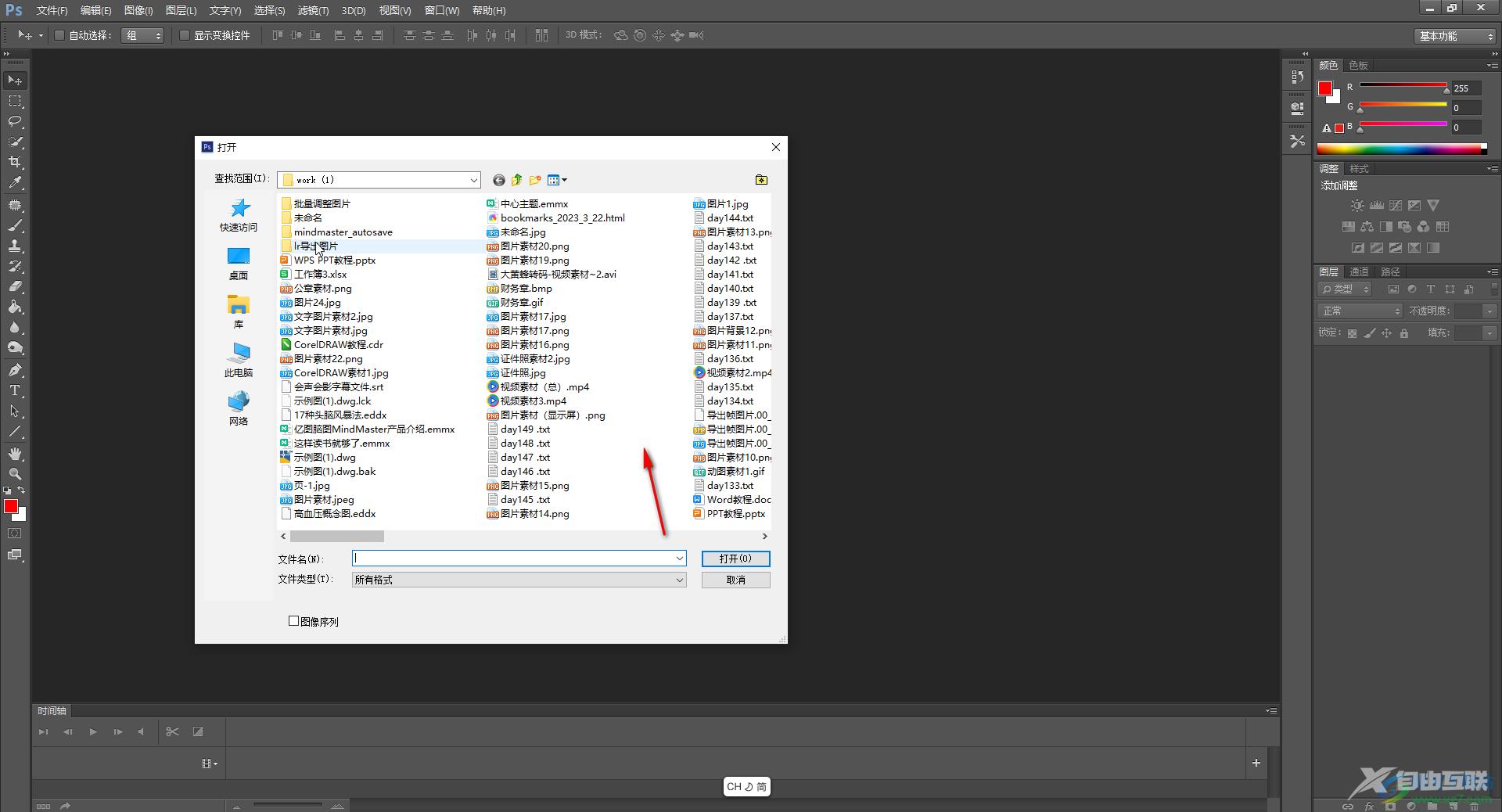Open Quick Access location in sidebar

click(x=239, y=215)
